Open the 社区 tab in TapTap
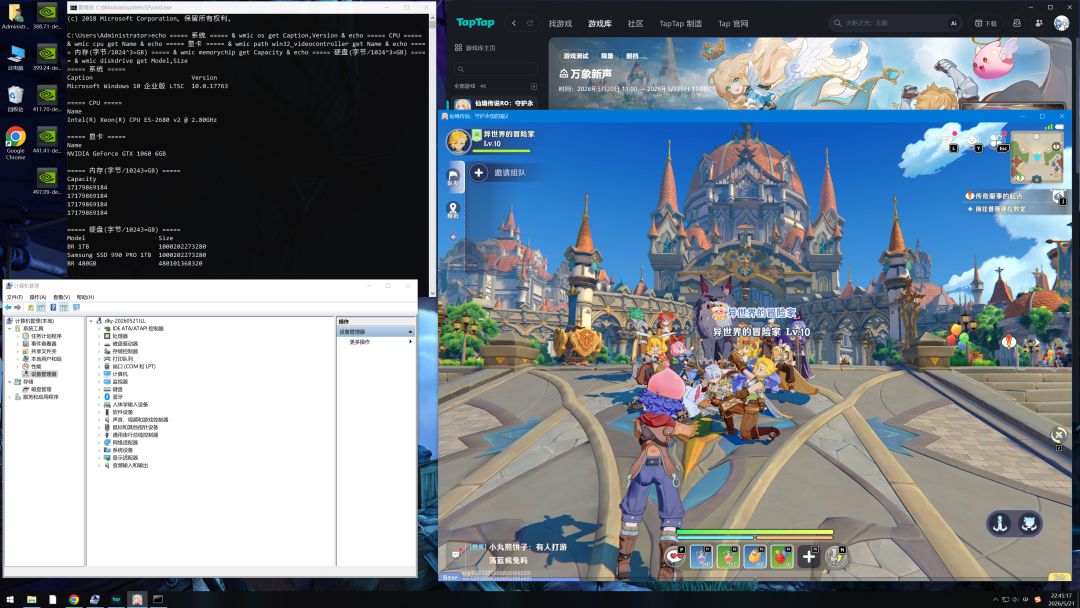 pyautogui.click(x=635, y=23)
